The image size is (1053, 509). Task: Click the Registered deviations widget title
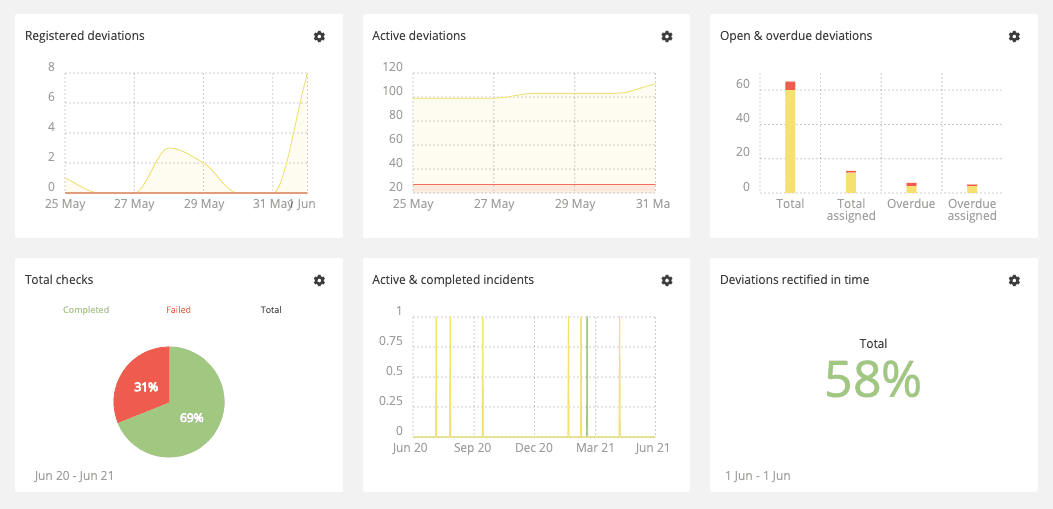(x=85, y=36)
